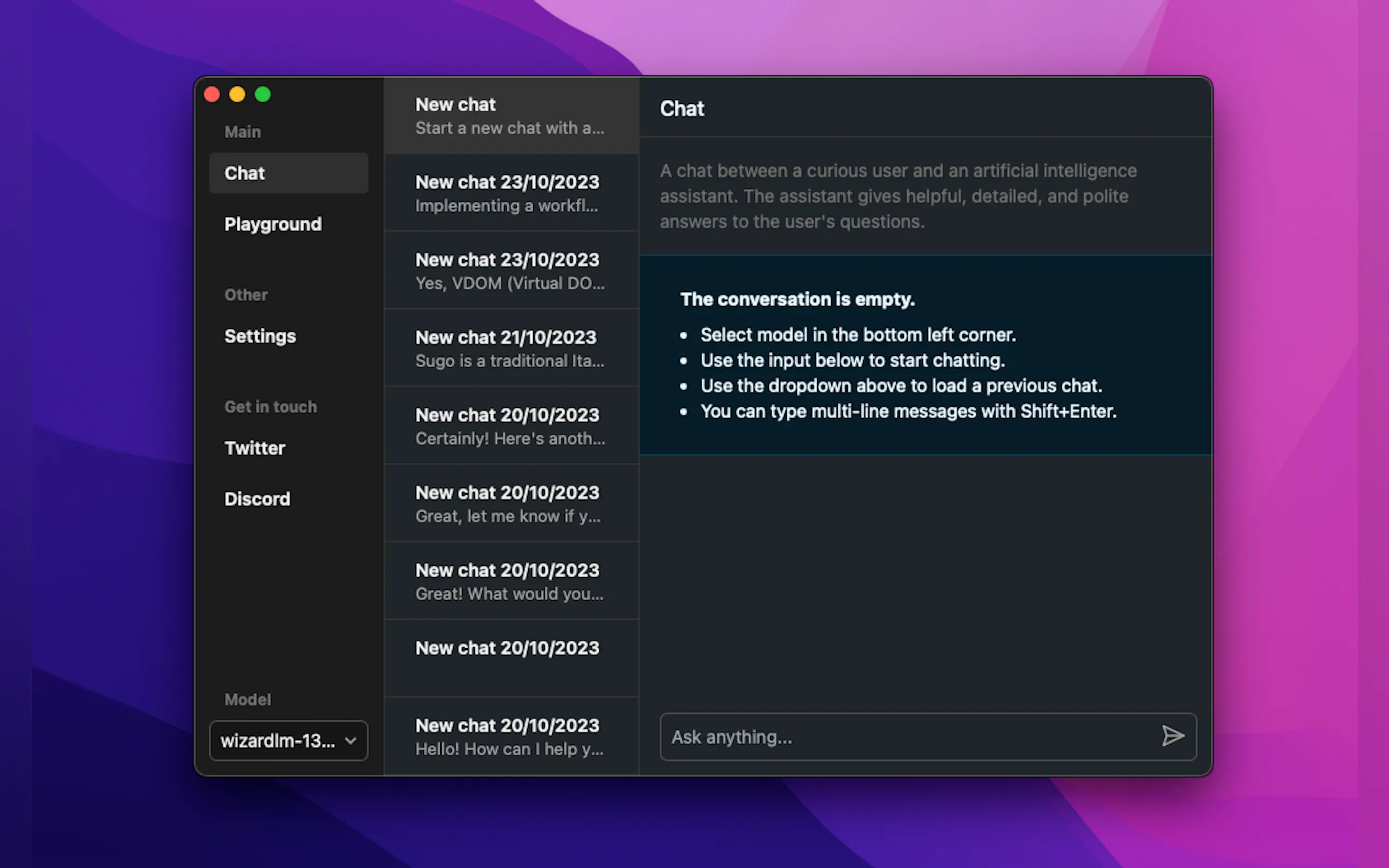
Task: Open chat starting 'Great! What would you'
Action: [x=510, y=580]
